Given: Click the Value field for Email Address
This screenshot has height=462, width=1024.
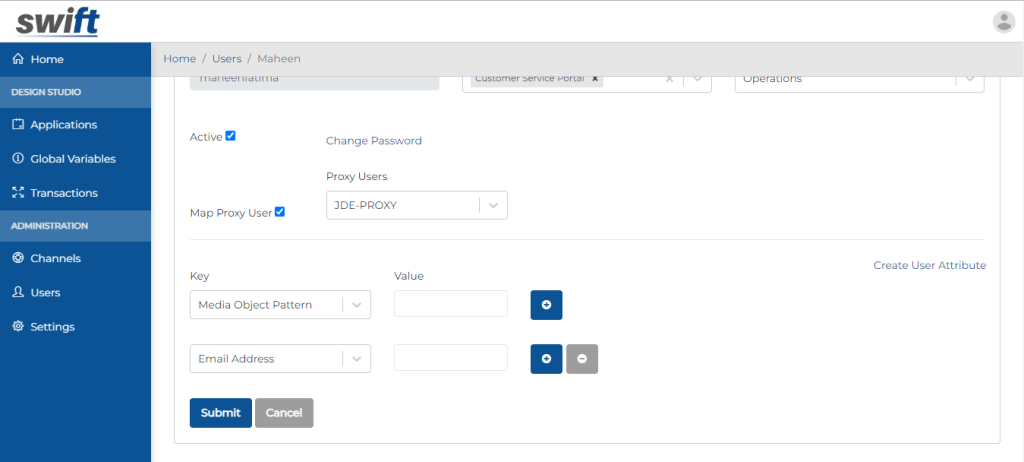Looking at the screenshot, I should tap(450, 359).
